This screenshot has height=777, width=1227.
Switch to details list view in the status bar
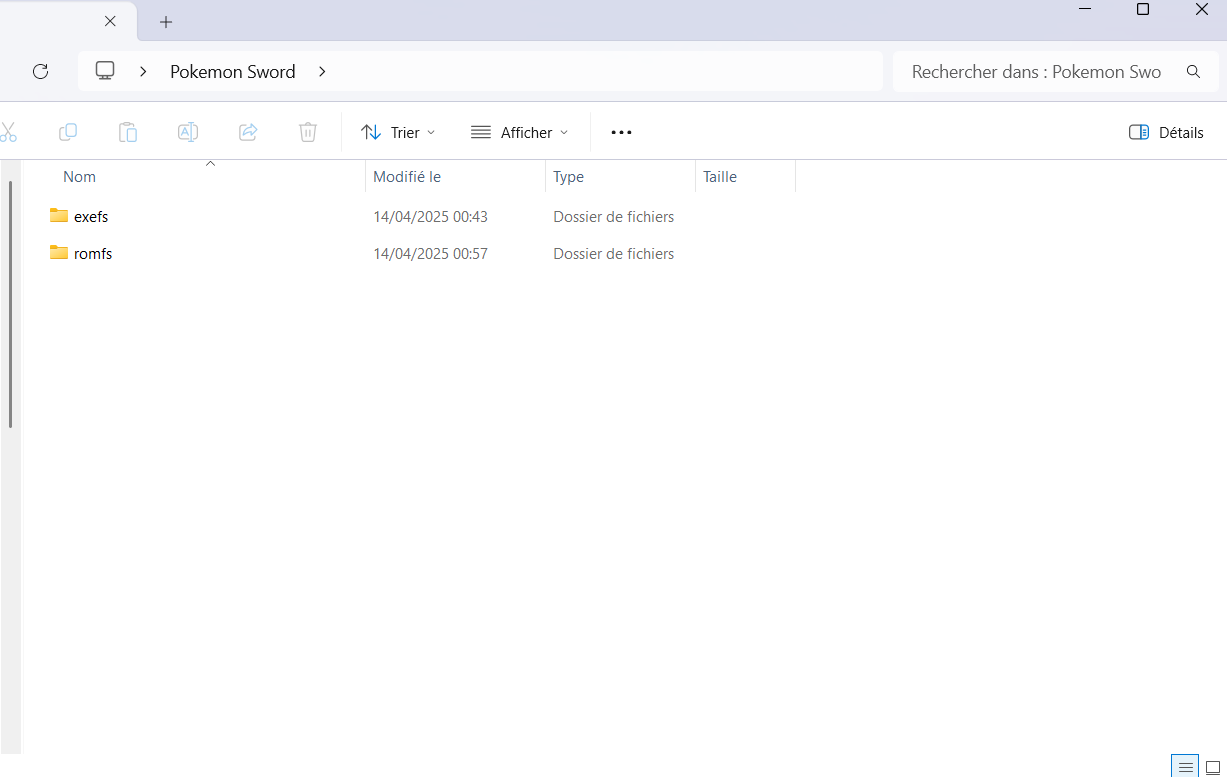pyautogui.click(x=1186, y=767)
